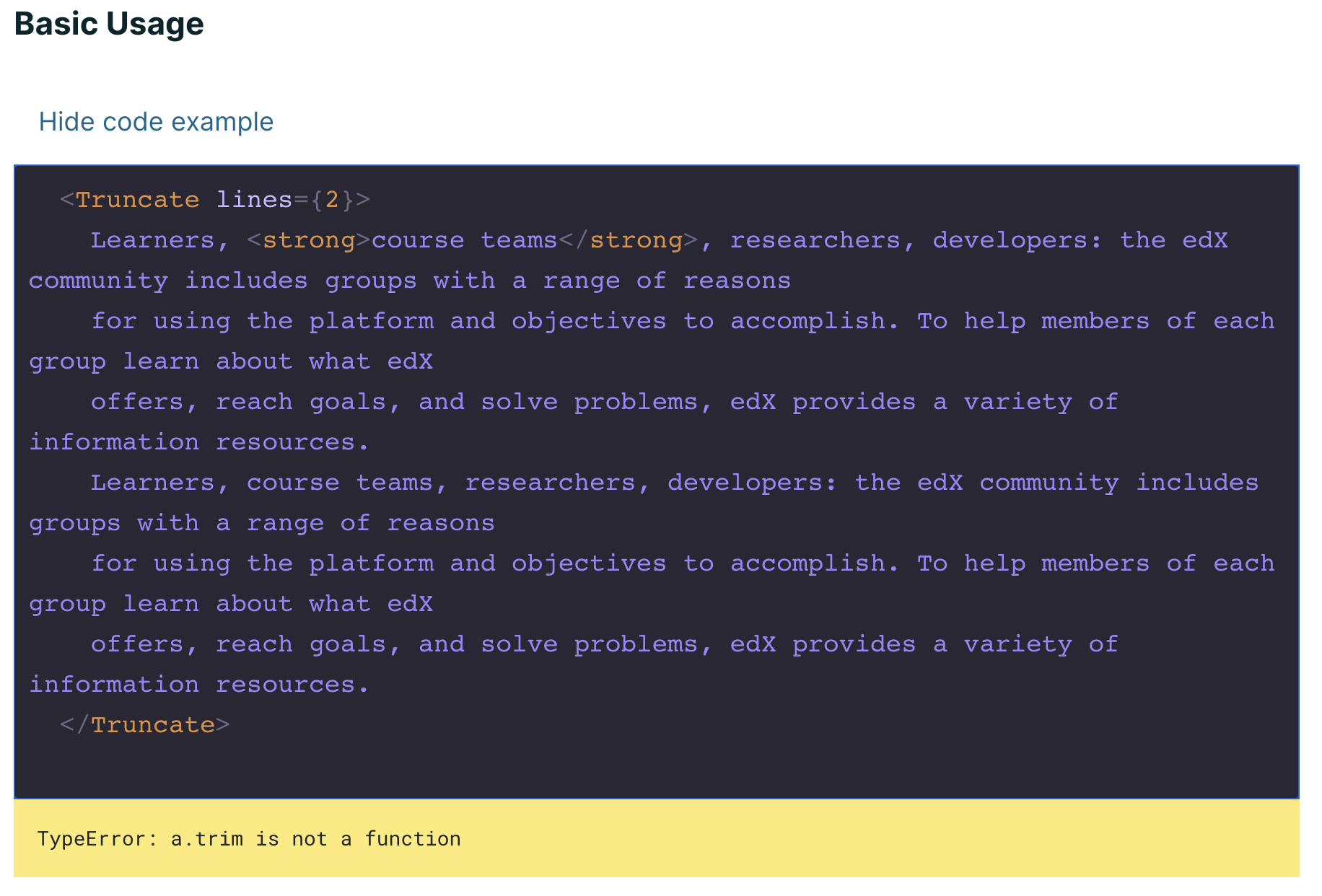Click the word developers in the text
The image size is (1322, 896).
tap(1009, 240)
